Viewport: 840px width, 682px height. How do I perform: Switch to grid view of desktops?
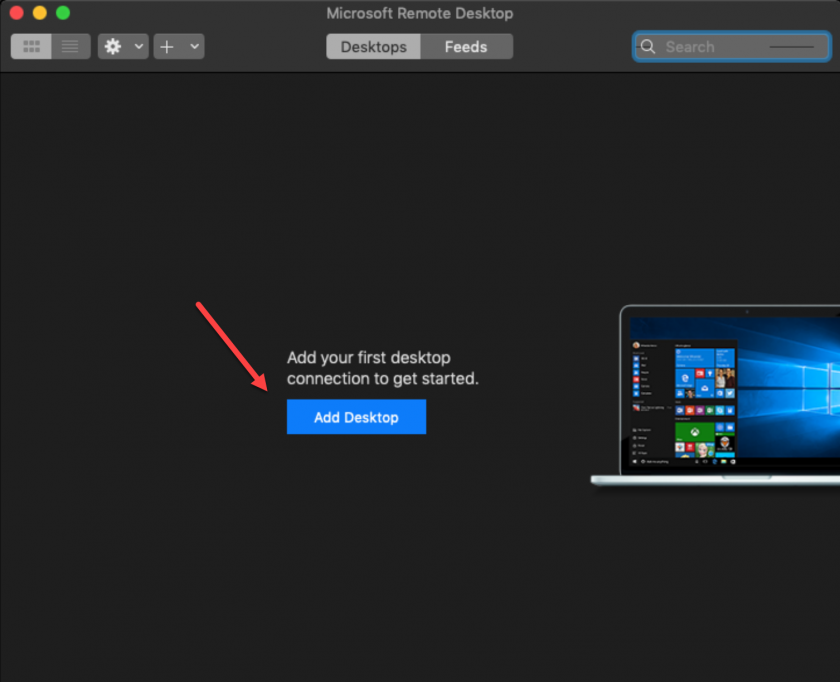point(31,47)
